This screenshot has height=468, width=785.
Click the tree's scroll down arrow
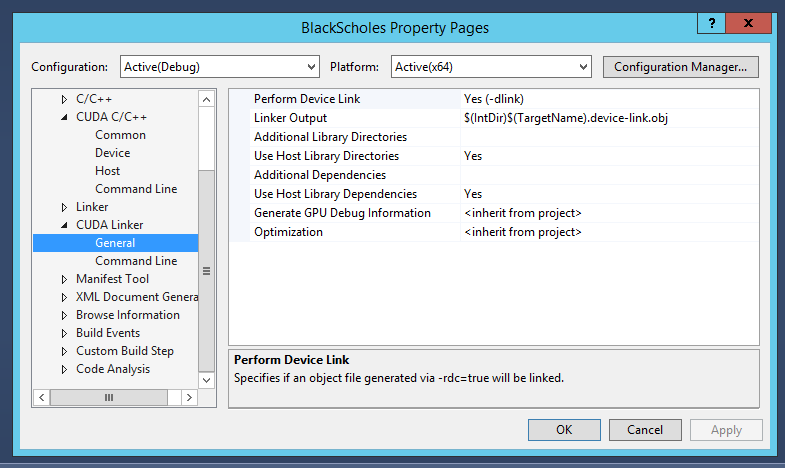[207, 380]
